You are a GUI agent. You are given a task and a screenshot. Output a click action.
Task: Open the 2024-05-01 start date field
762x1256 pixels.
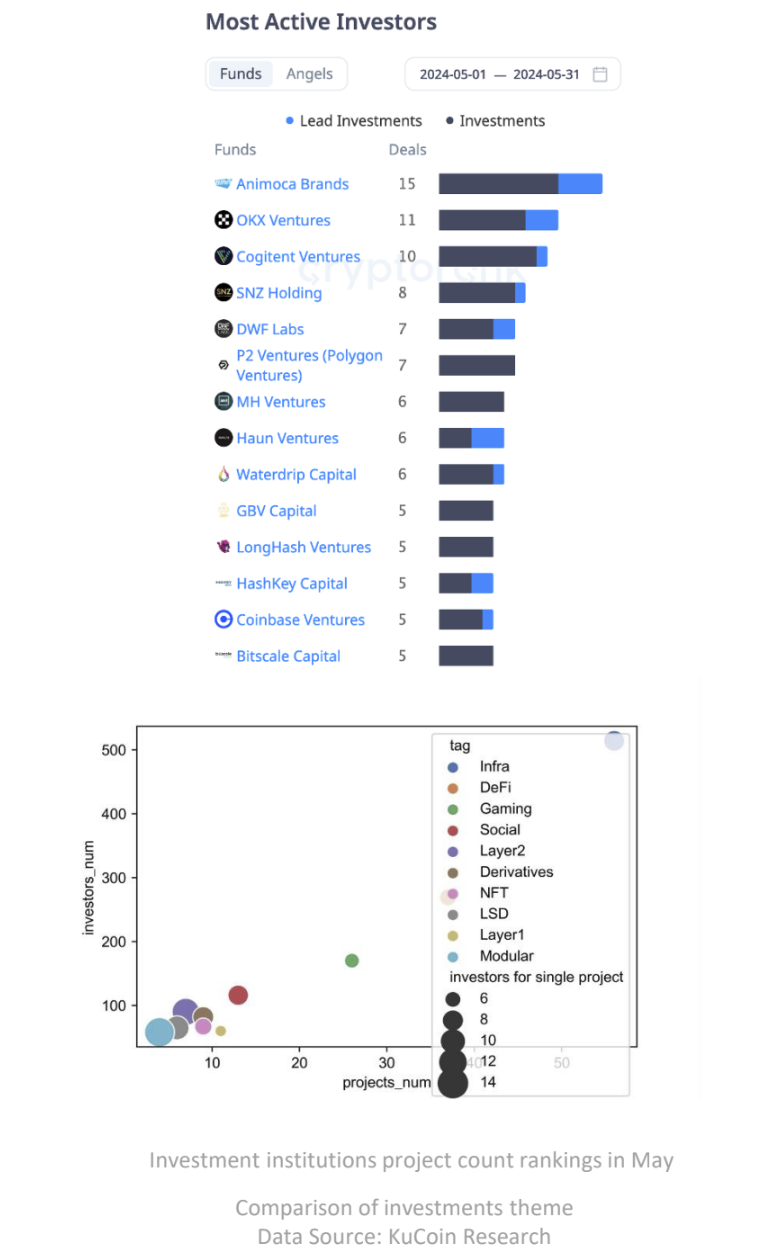(x=453, y=74)
